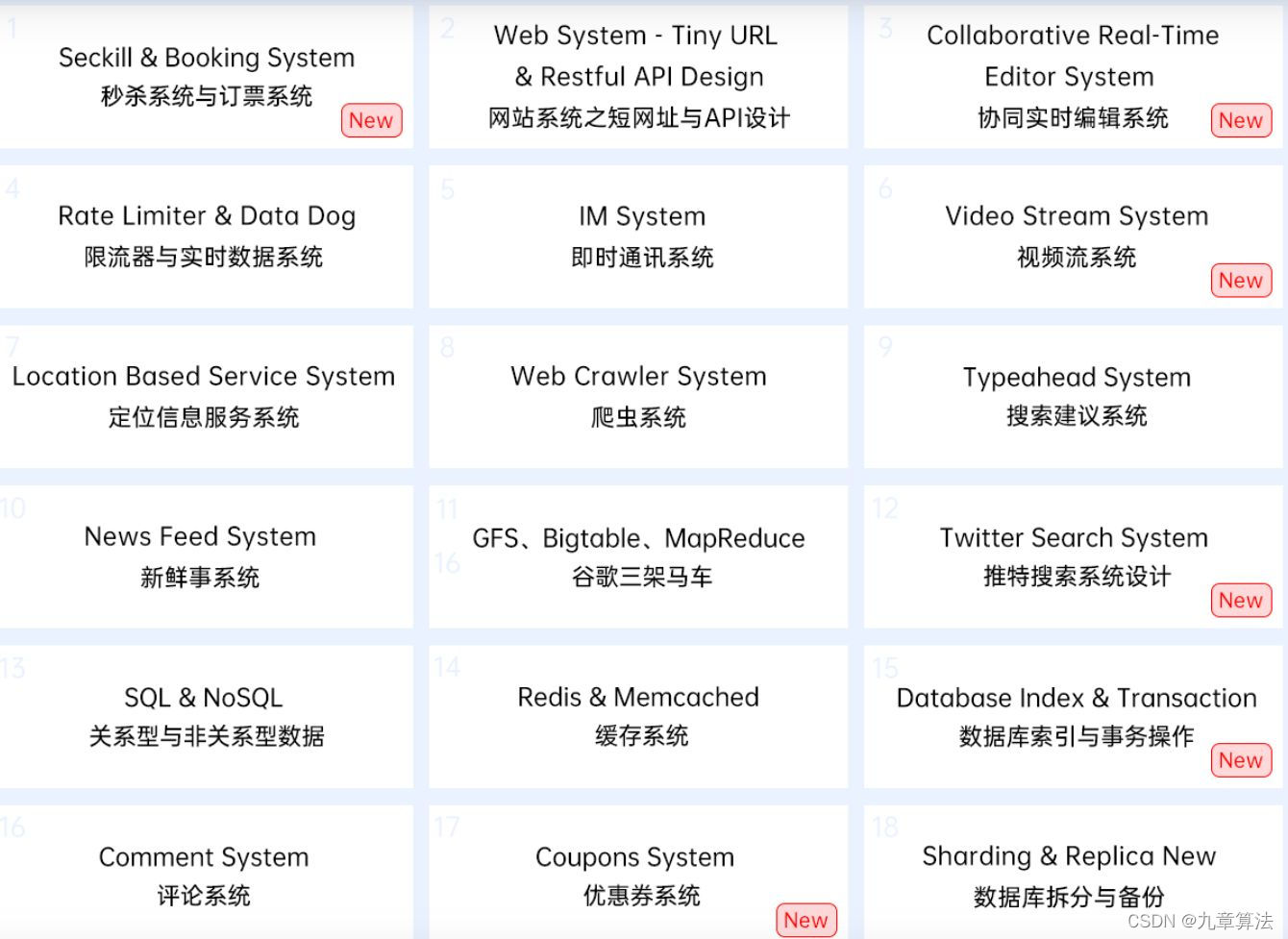1288x939 pixels.
Task: Choose the SQL & NoSQL card
Action: pos(207,717)
